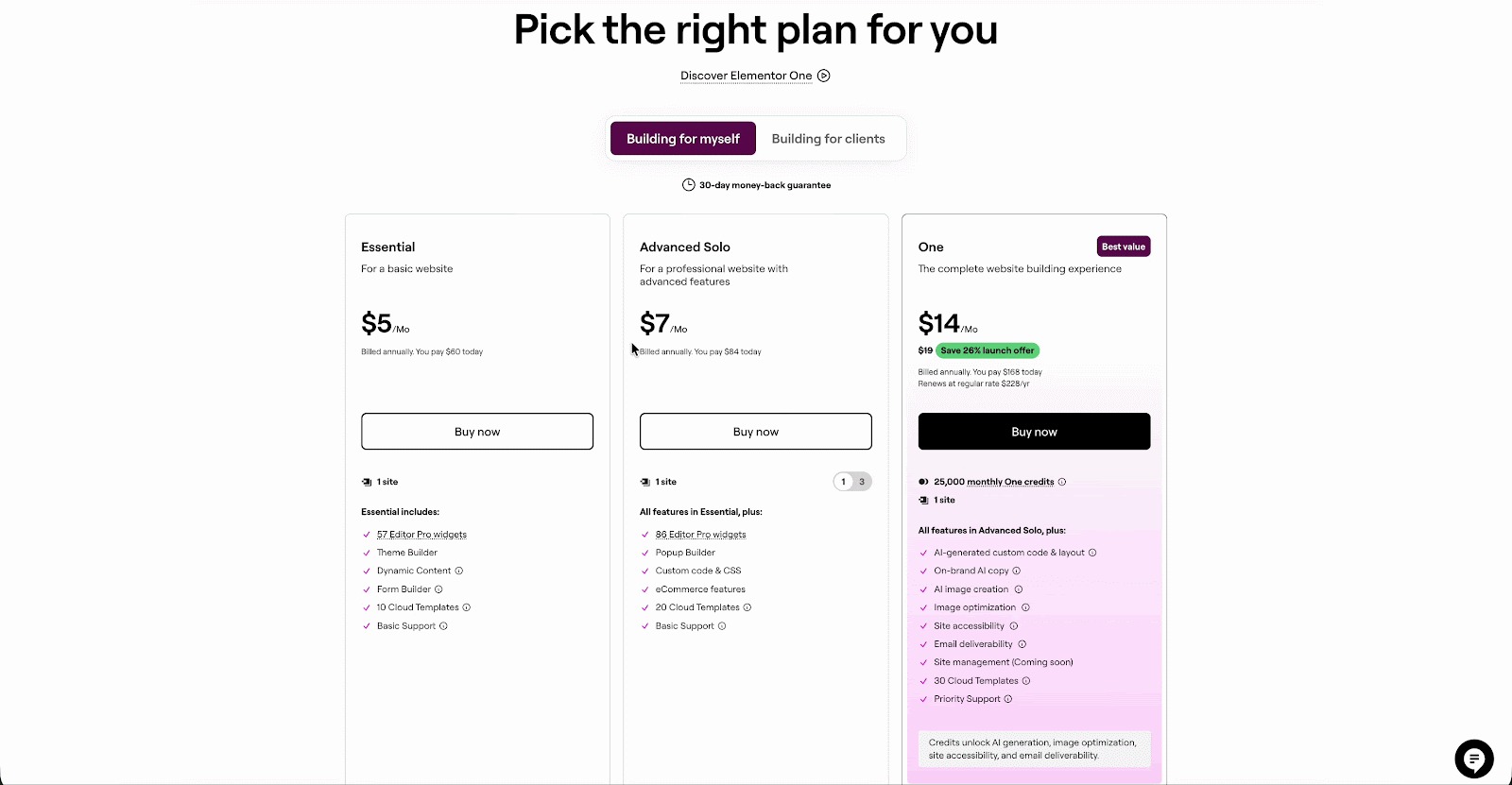Set the site toggle back to 1

pos(842,482)
